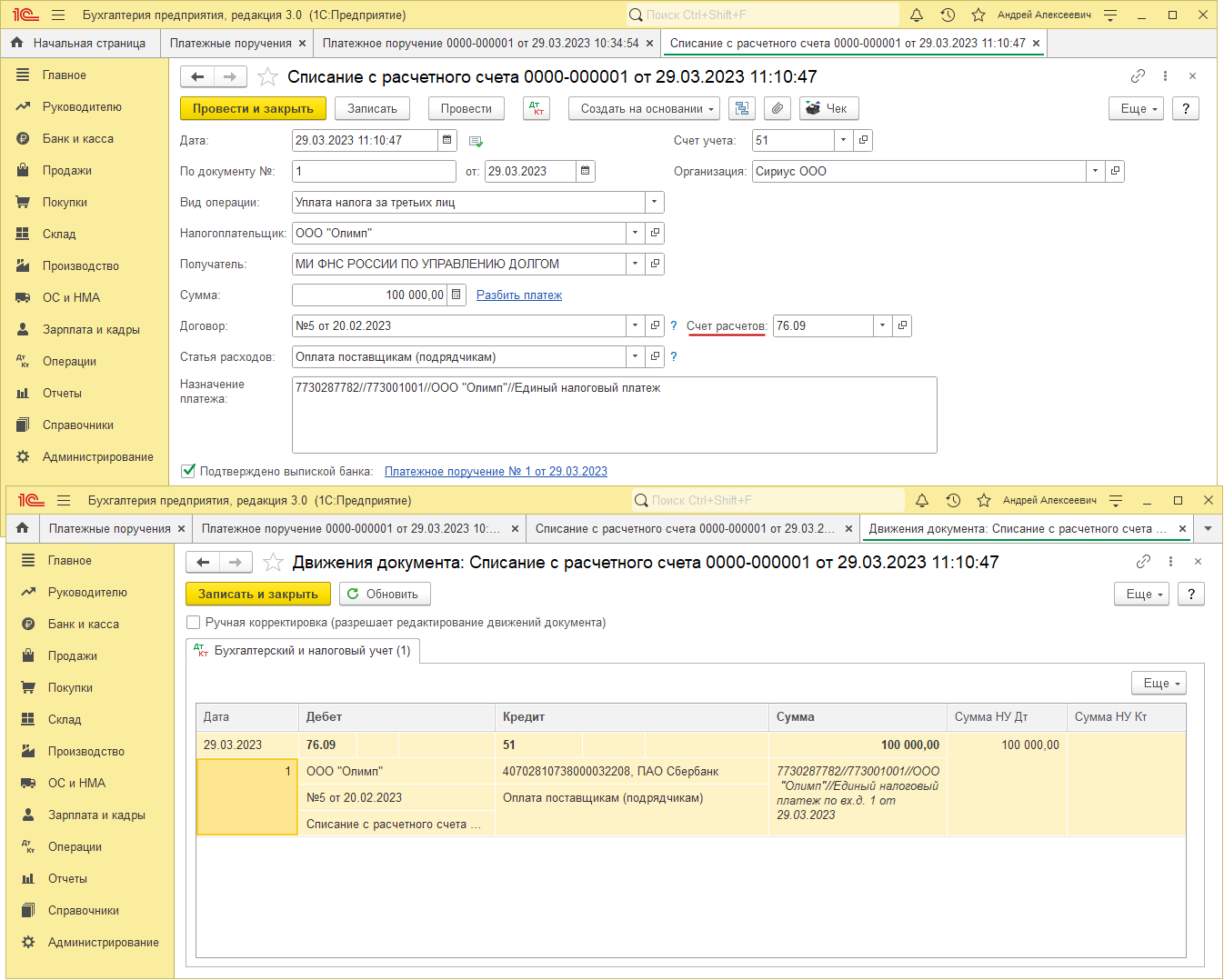Expand the Счет расчетов dropdown arrow

[x=883, y=325]
